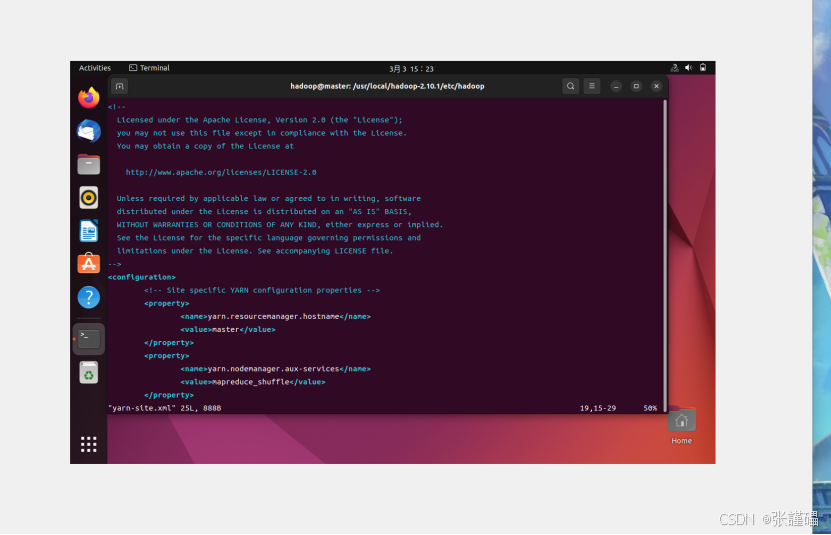Click the "yarn-site.xml" status line text

click(164, 408)
